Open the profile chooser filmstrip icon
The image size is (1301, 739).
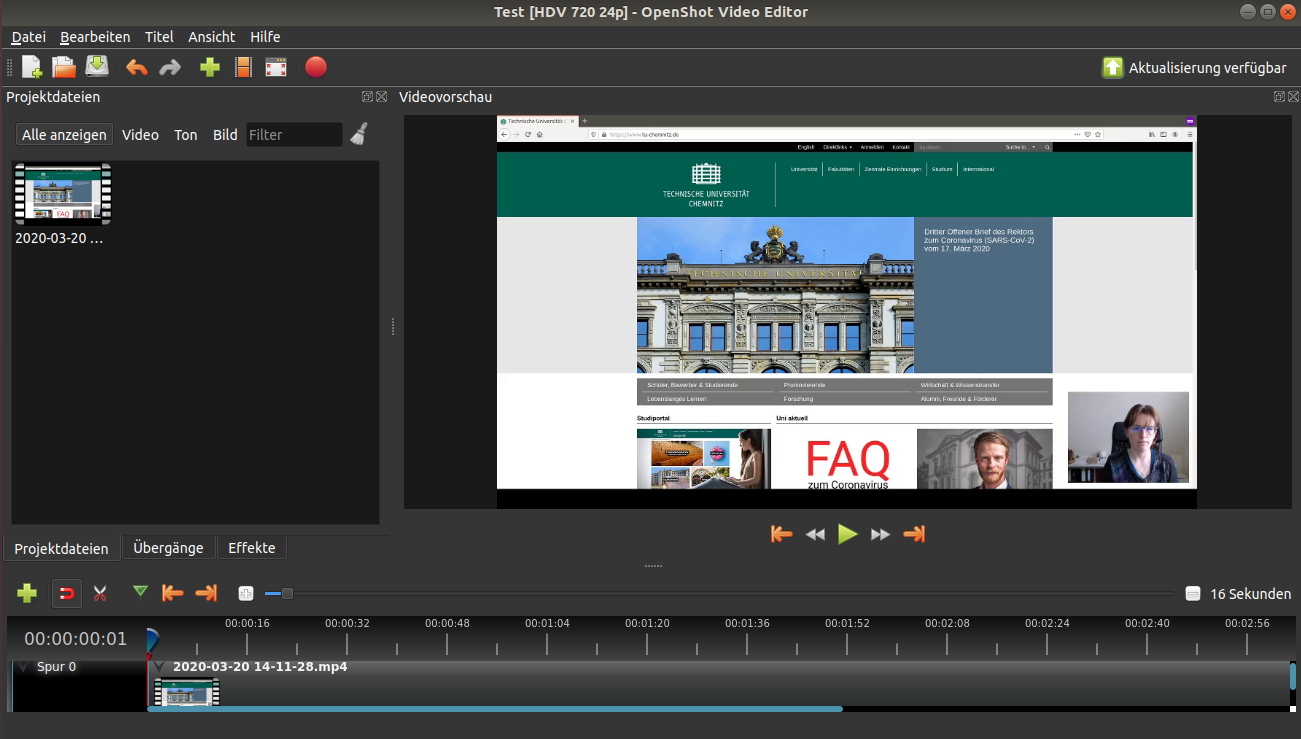pyautogui.click(x=243, y=67)
